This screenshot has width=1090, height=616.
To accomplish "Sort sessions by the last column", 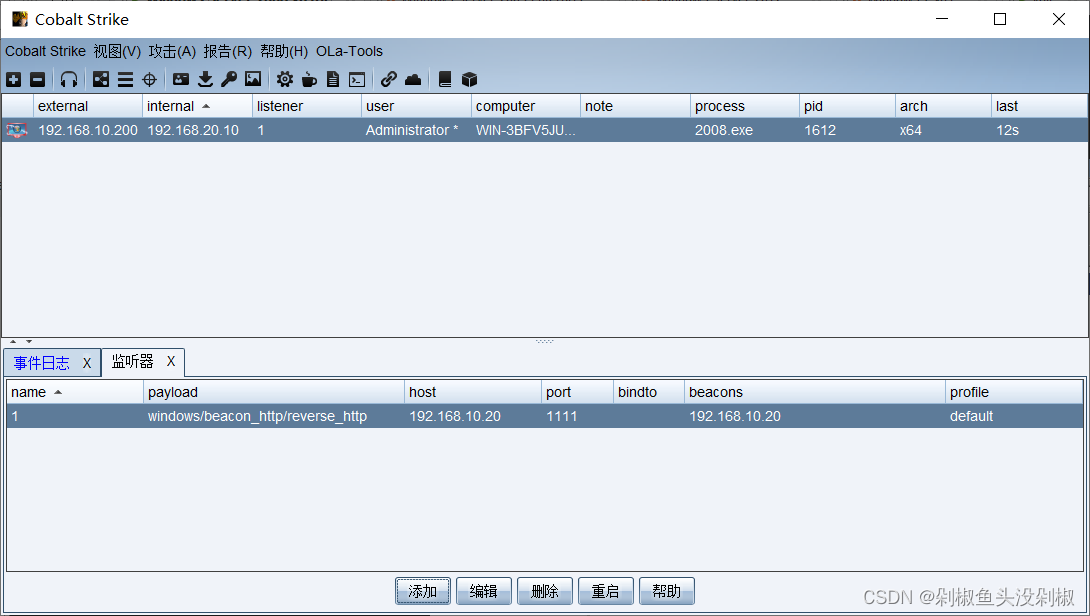I will (x=1039, y=106).
